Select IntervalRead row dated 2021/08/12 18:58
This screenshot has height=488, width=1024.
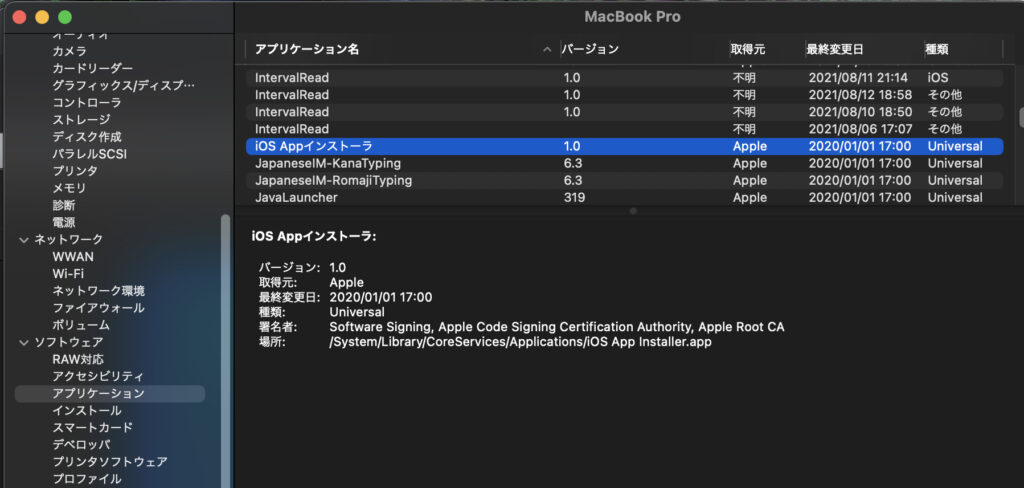point(624,95)
